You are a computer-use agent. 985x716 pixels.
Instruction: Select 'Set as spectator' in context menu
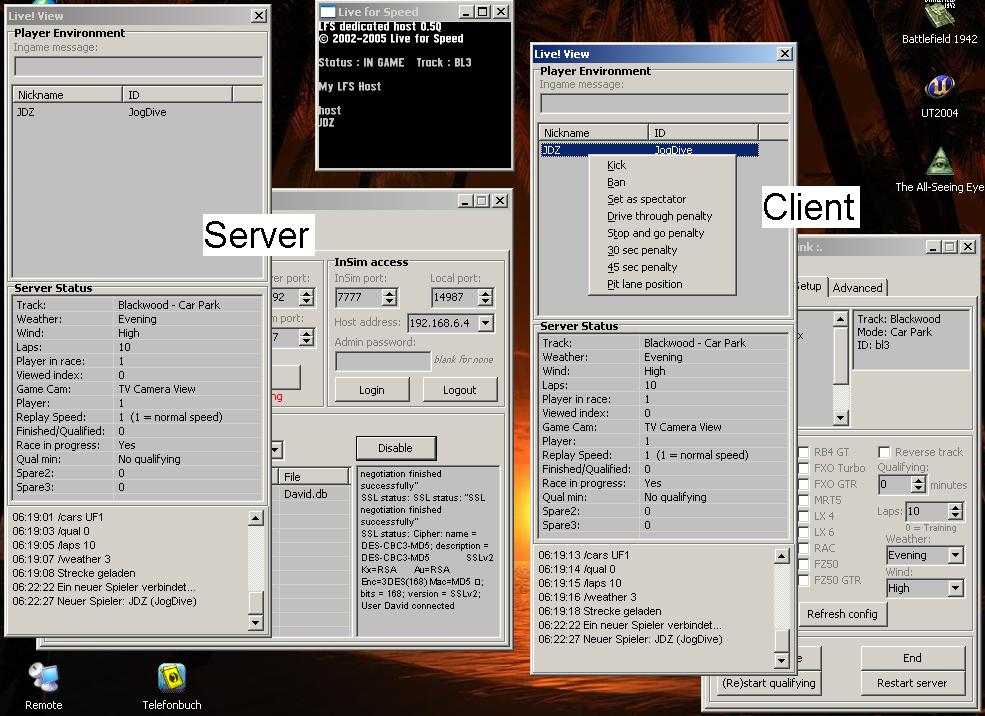648,199
